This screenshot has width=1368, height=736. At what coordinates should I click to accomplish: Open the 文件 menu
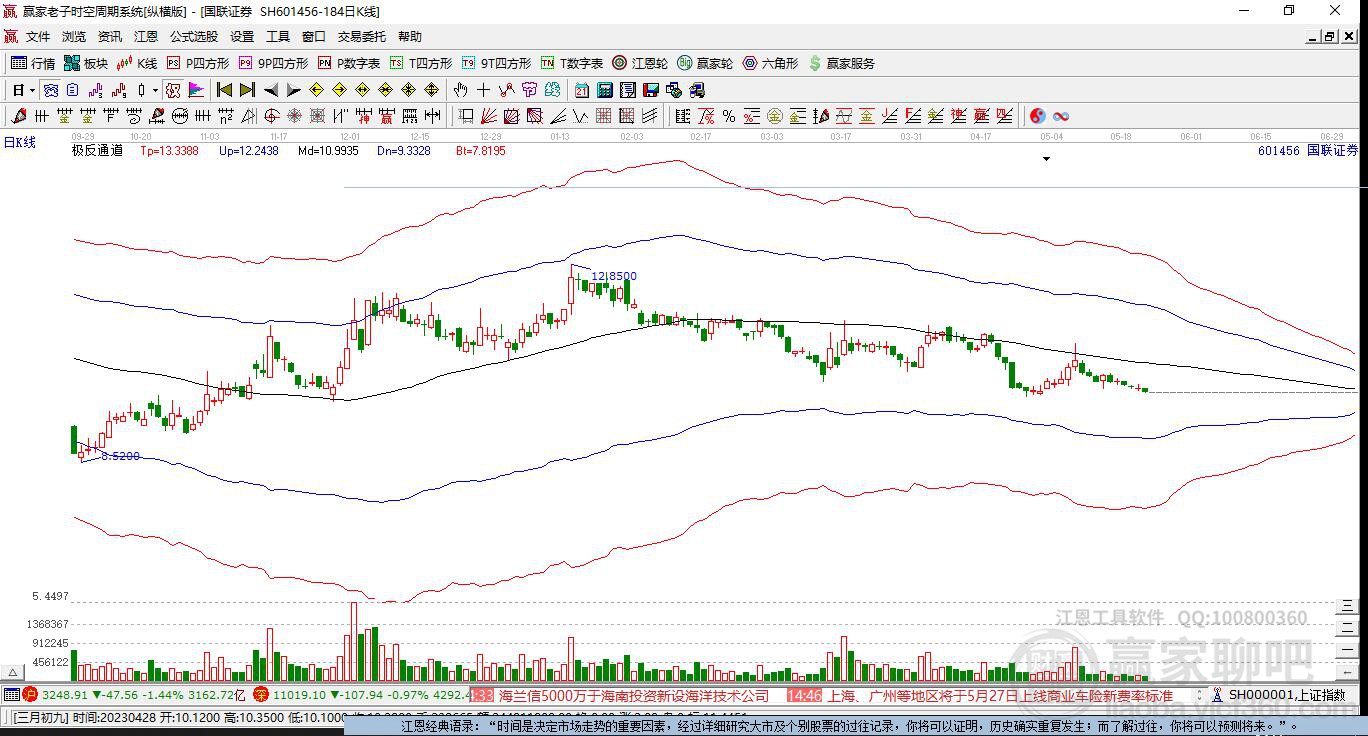pos(38,37)
